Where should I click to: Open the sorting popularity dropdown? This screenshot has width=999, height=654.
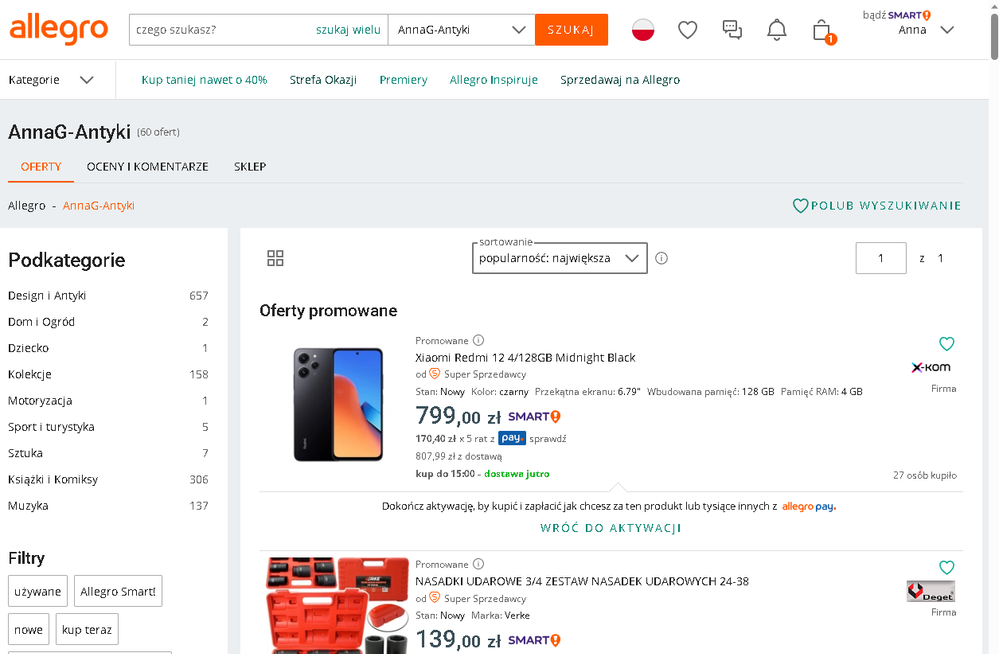559,258
